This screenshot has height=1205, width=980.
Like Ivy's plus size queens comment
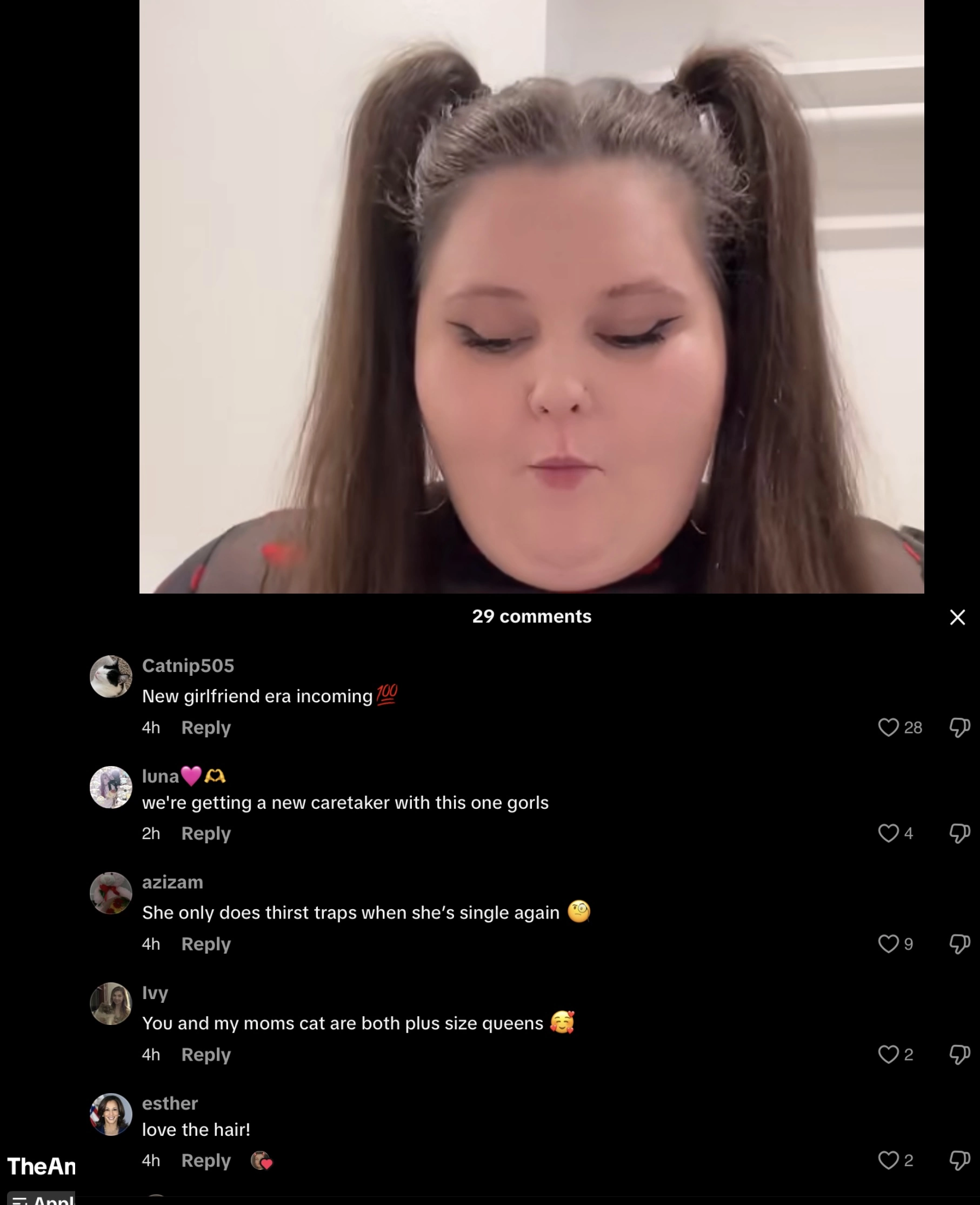(x=888, y=1054)
